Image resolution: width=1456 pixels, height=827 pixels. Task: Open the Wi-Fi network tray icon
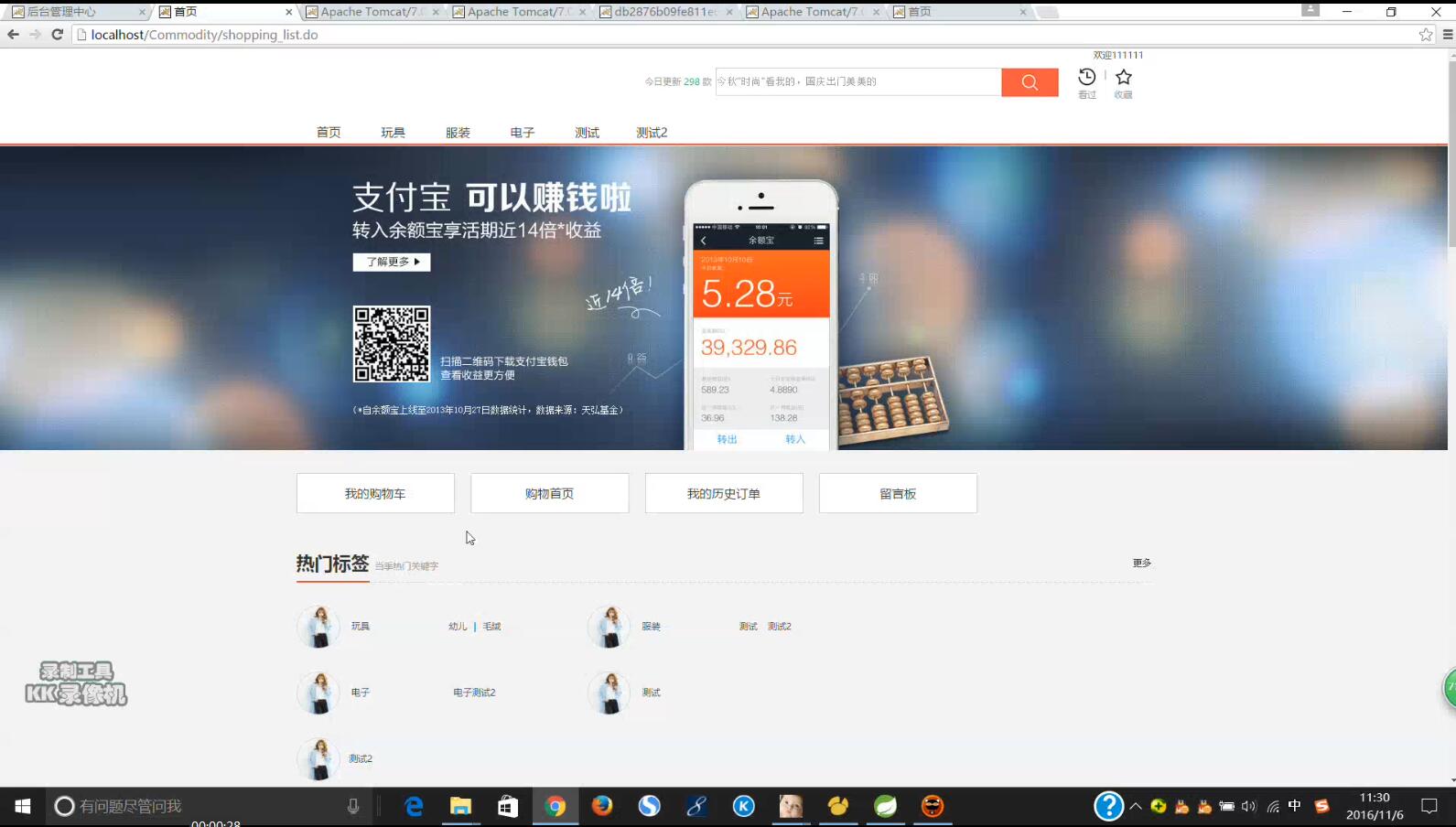pyautogui.click(x=1273, y=806)
